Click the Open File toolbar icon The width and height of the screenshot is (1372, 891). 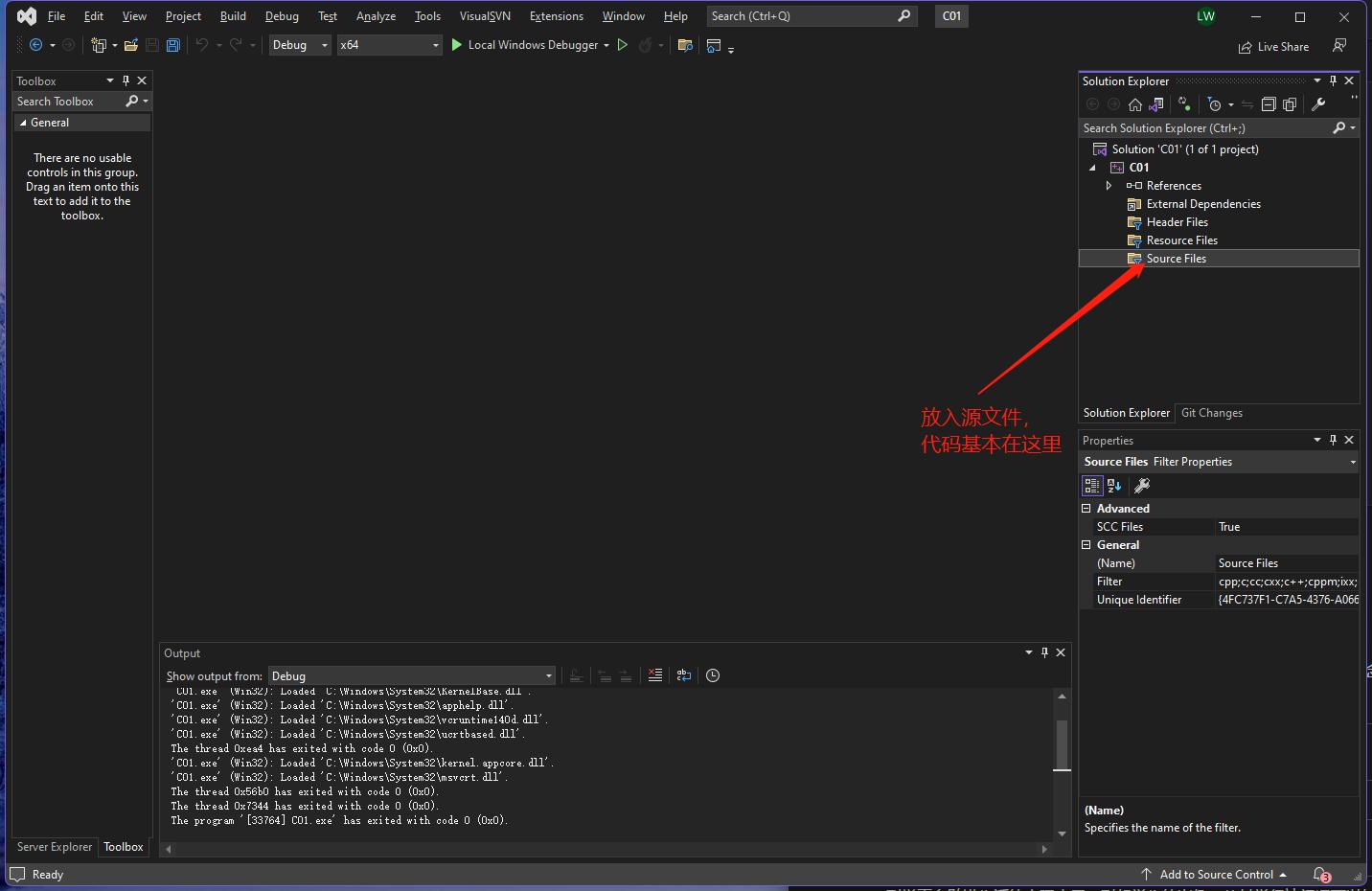click(131, 45)
